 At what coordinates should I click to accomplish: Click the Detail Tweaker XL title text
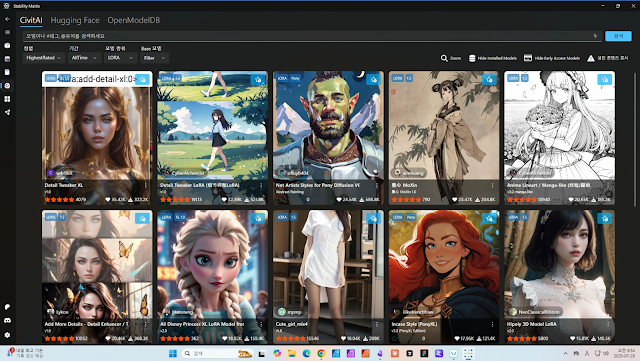pyautogui.click(x=64, y=185)
